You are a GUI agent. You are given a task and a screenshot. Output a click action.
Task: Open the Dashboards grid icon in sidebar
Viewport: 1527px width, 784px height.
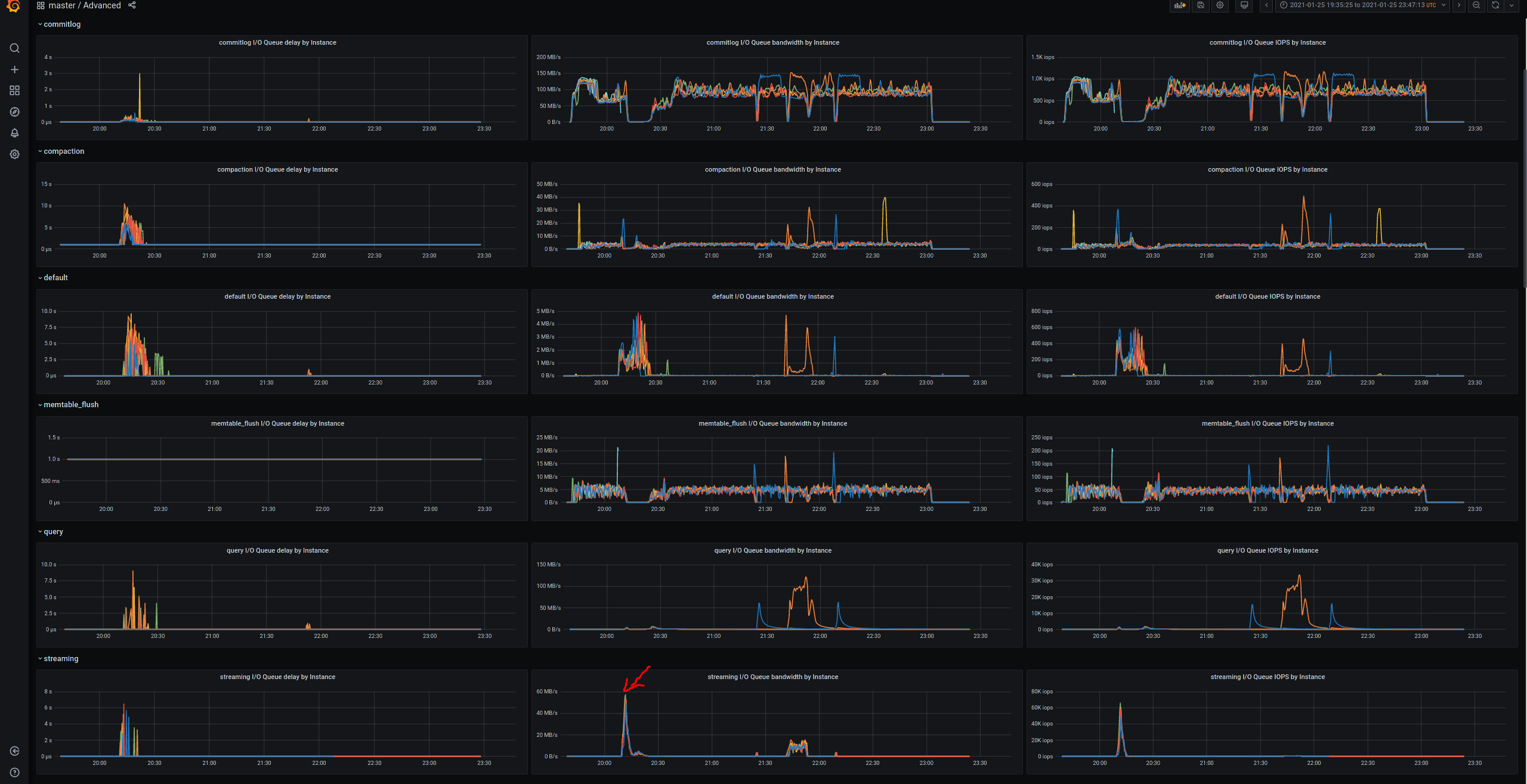[x=15, y=91]
